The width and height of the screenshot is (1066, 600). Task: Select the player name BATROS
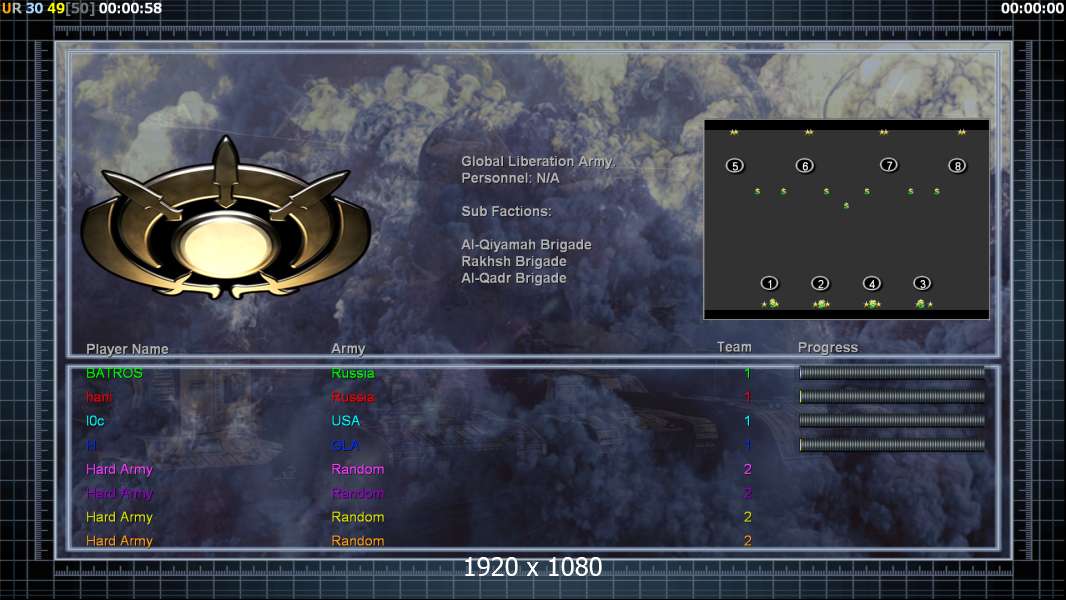tap(114, 373)
